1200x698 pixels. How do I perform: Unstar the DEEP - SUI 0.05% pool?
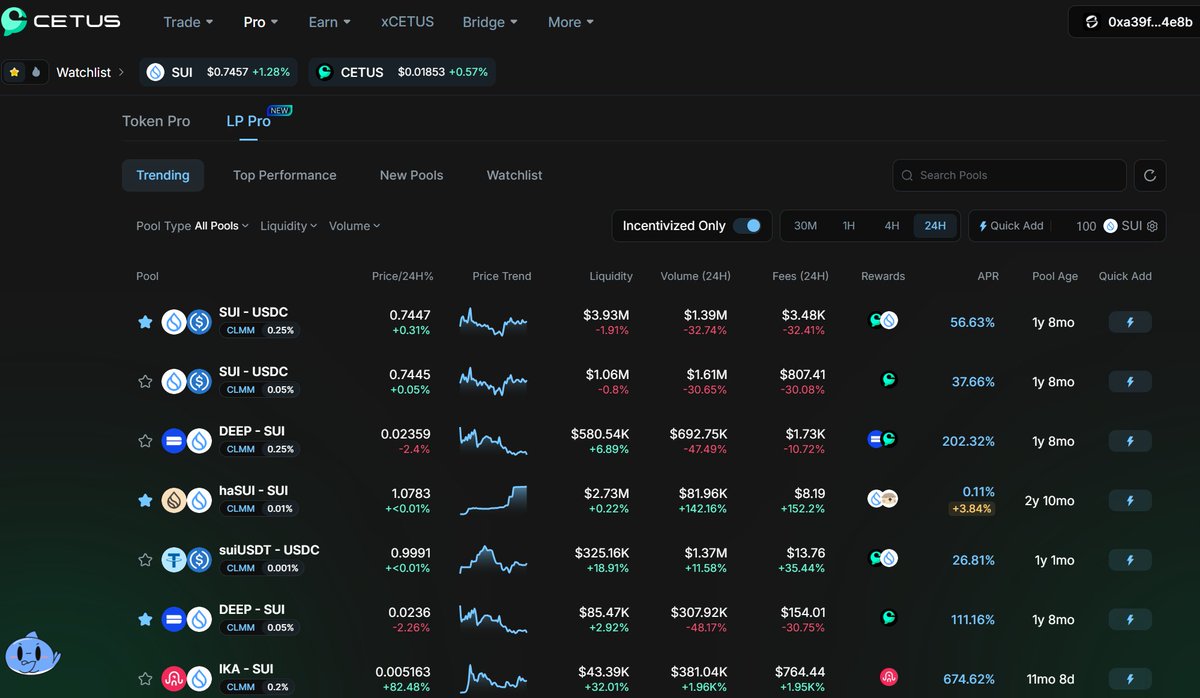[145, 619]
